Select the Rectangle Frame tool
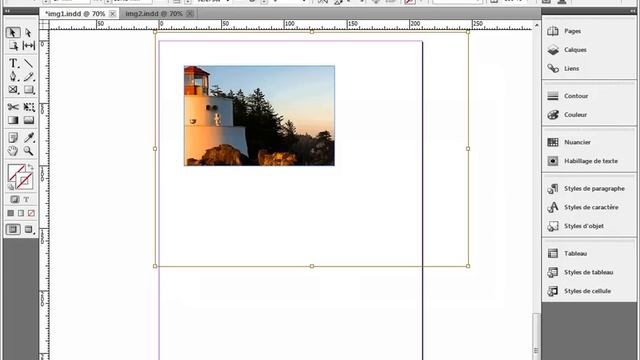This screenshot has width=640, height=360. point(13,89)
